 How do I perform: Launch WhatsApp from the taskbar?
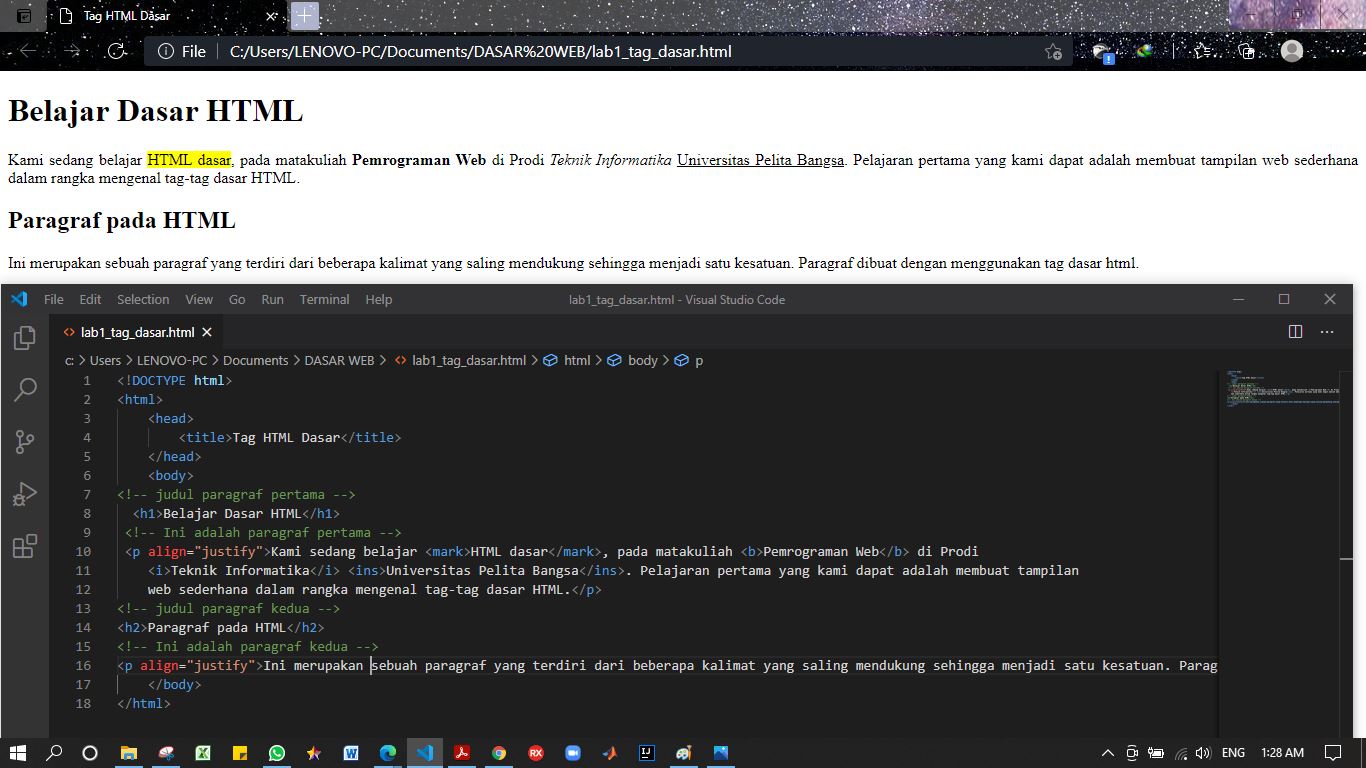[277, 753]
